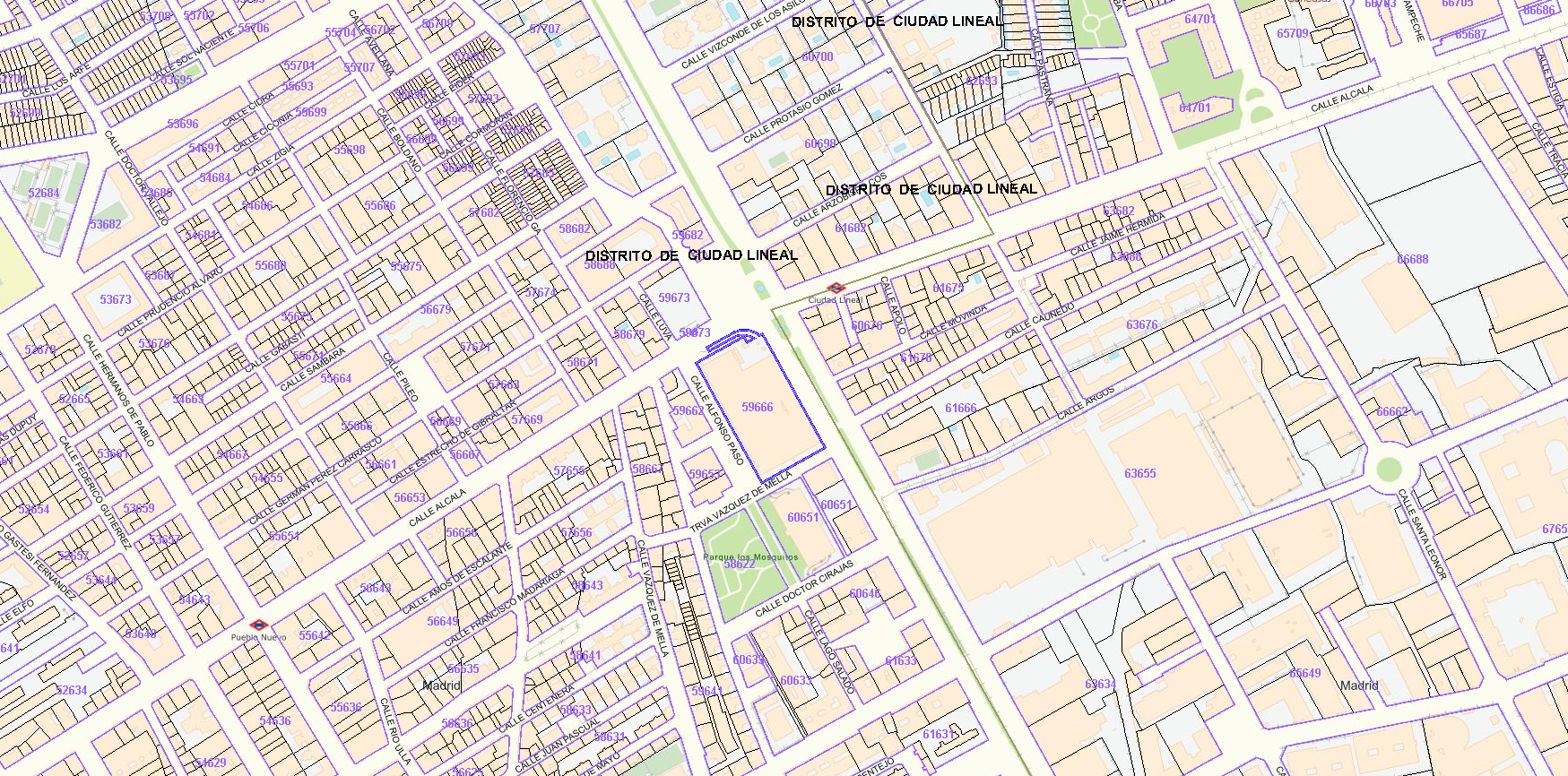Click the Calle Hermanos de Pablo label
Viewport: 1568px width, 776px height.
(117, 390)
